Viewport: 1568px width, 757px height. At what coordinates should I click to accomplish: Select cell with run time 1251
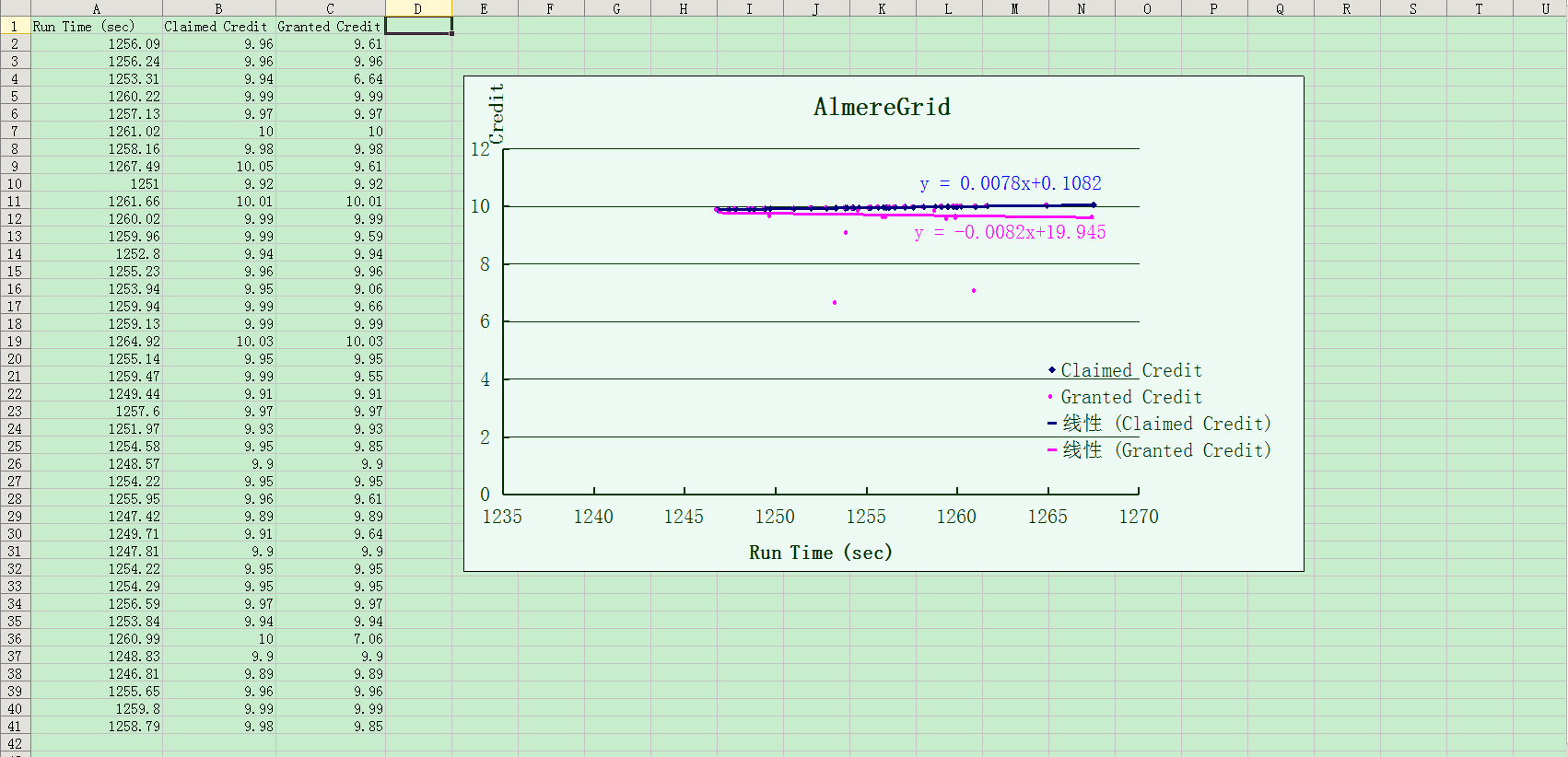click(97, 183)
